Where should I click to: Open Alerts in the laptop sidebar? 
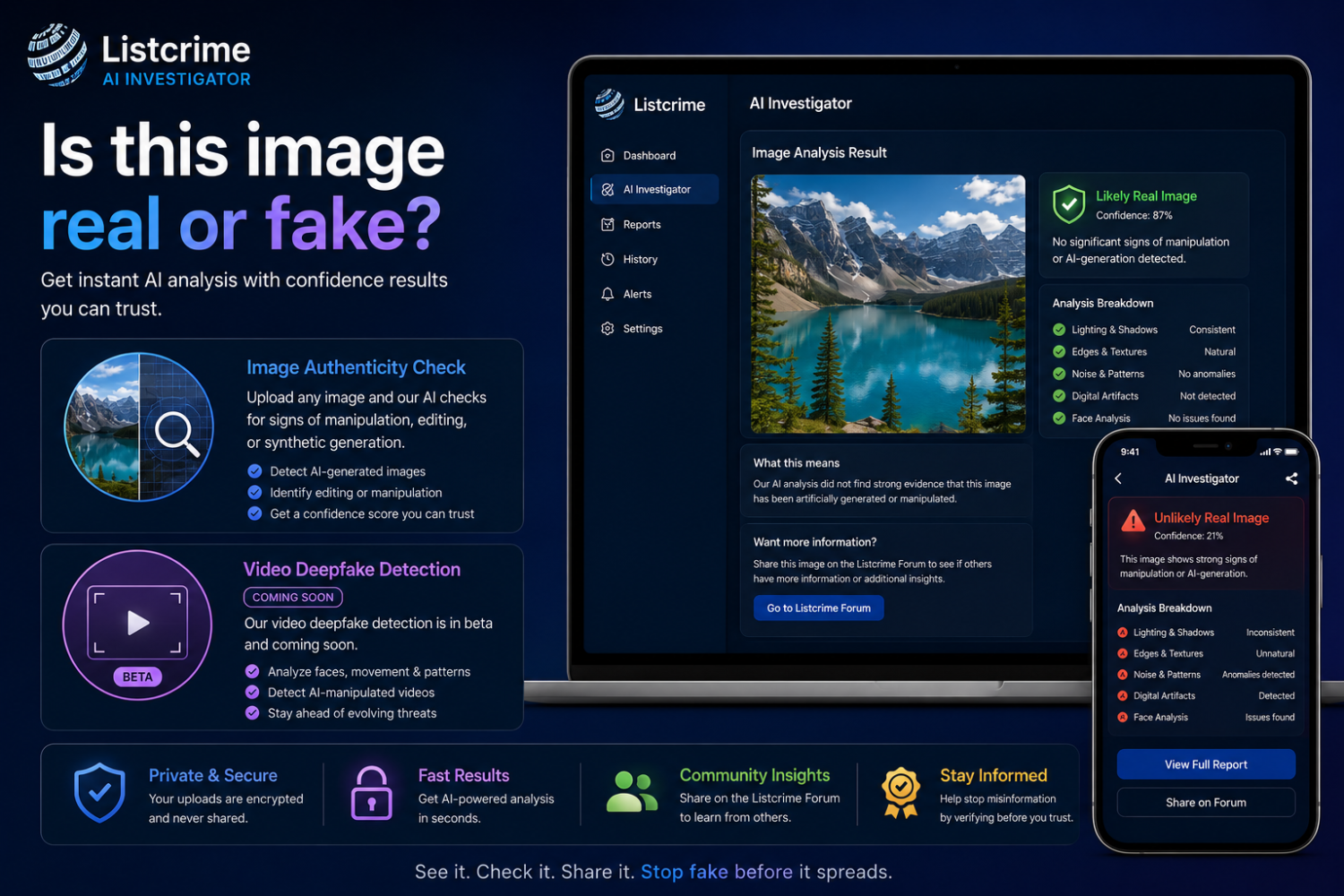point(626,294)
